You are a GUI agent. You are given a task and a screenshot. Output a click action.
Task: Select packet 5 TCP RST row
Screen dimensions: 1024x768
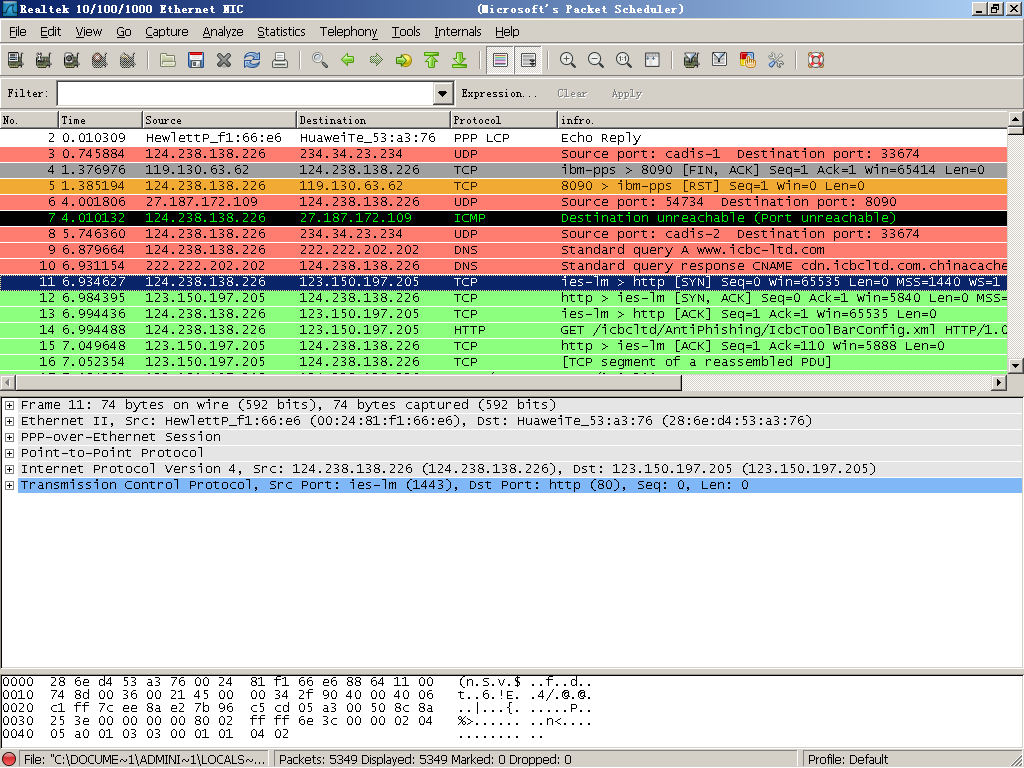(504, 185)
